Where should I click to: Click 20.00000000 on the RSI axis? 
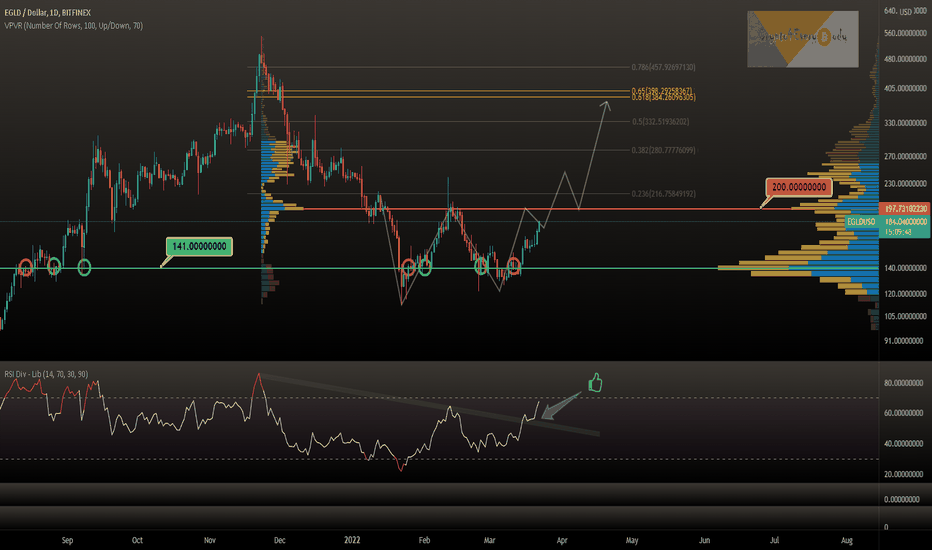pos(903,474)
